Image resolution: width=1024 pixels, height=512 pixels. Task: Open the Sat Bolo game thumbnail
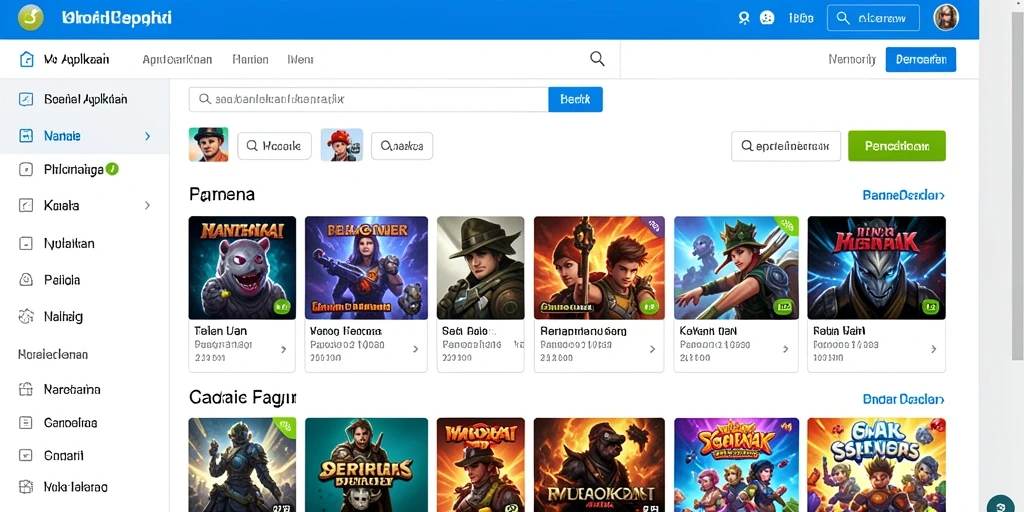point(481,268)
